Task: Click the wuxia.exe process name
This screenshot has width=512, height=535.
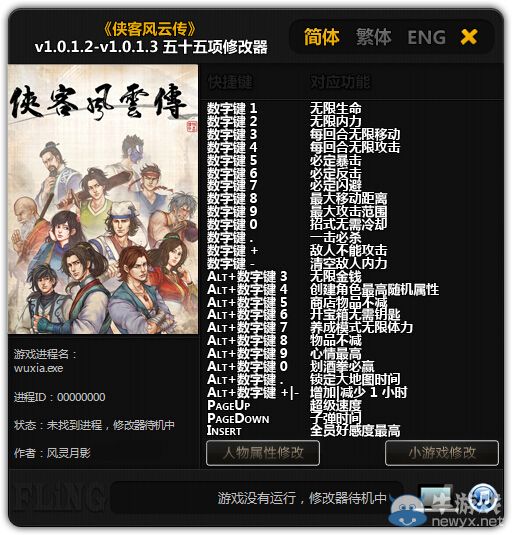Action: coord(39,368)
